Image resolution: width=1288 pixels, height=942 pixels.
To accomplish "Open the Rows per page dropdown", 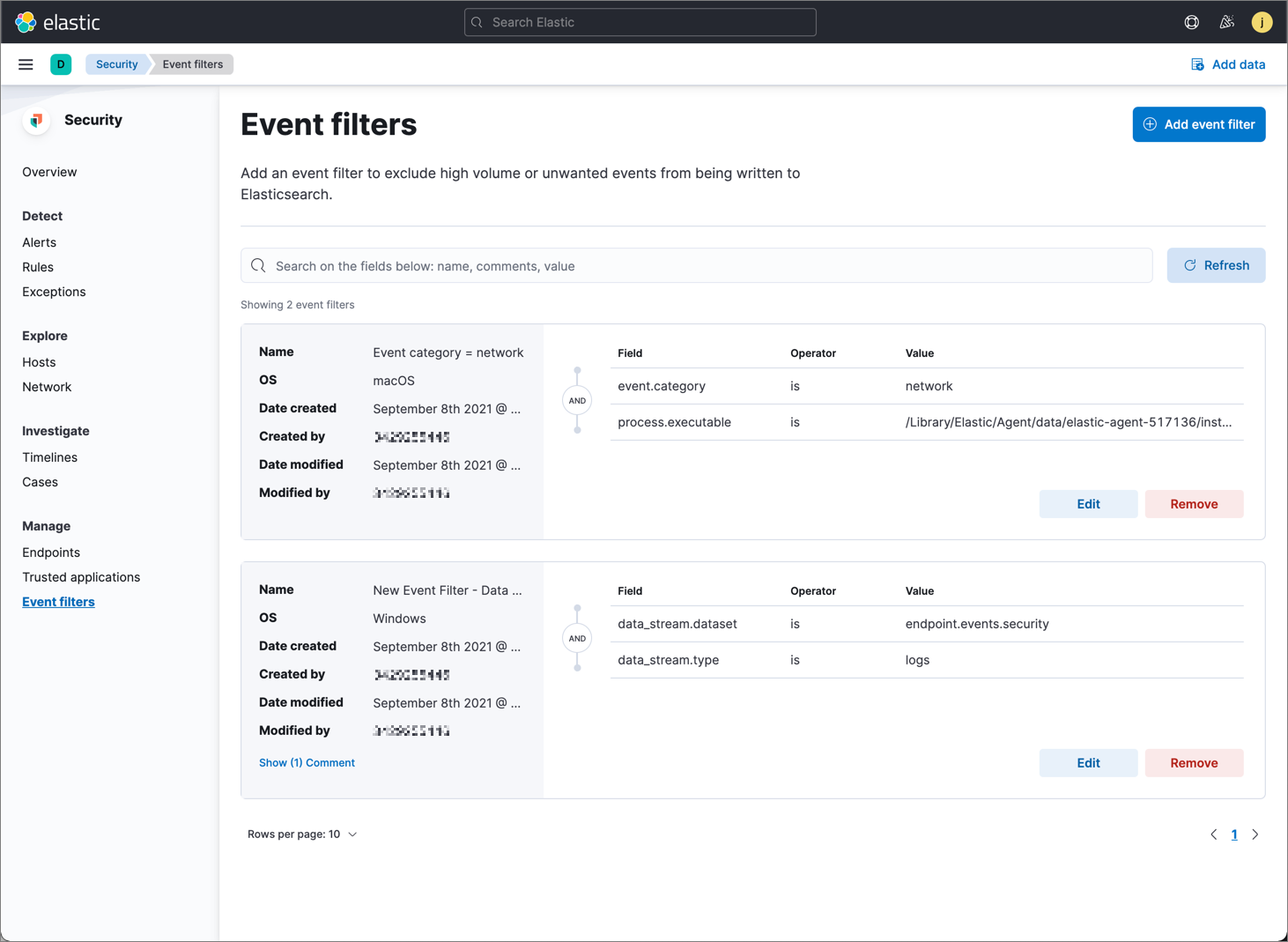I will point(302,834).
